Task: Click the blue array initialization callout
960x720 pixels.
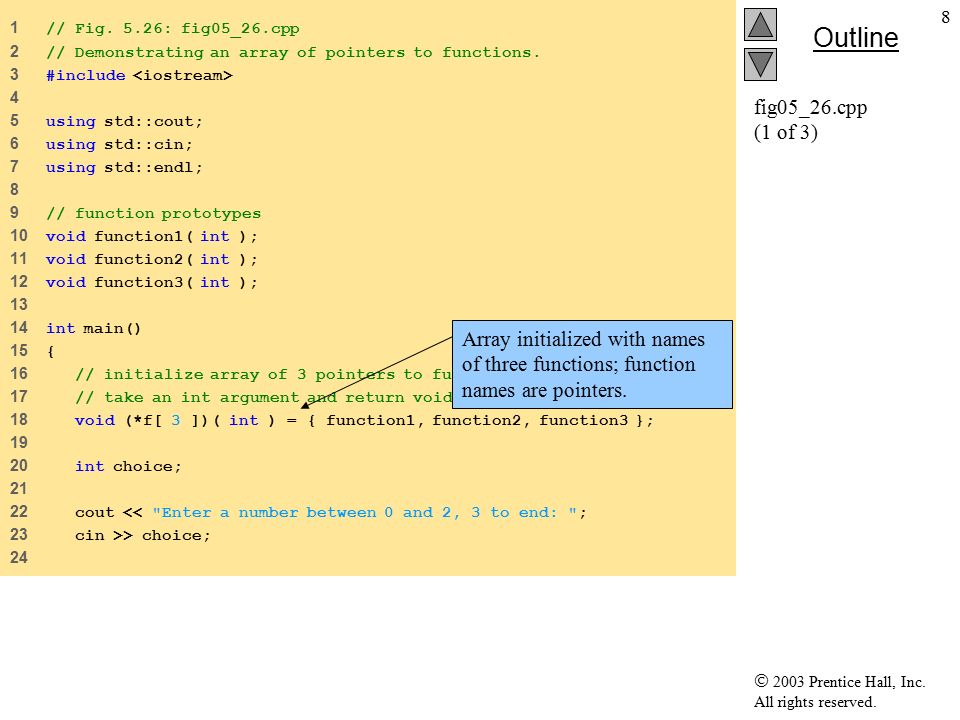Action: (x=592, y=364)
